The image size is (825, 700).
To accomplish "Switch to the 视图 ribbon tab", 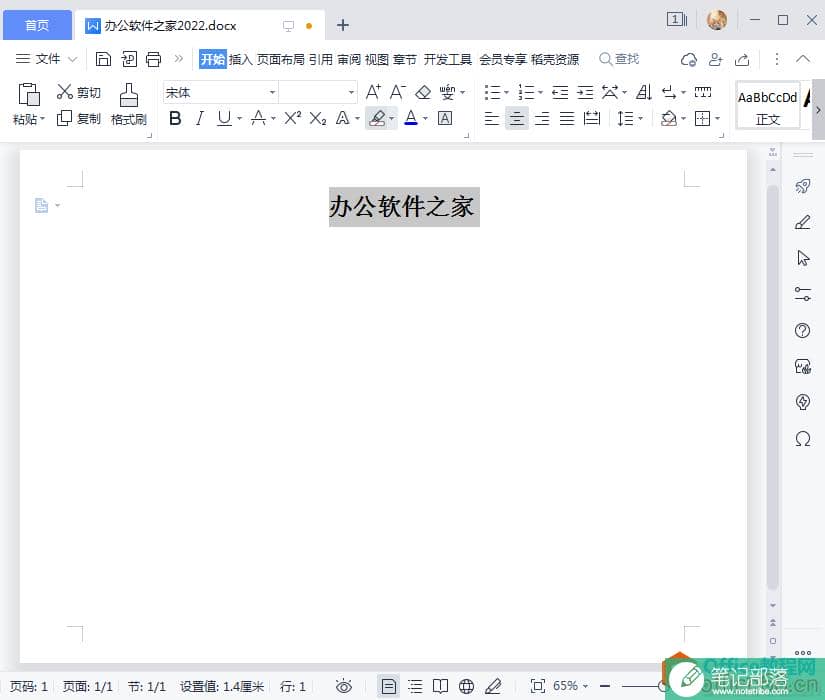I will point(377,59).
